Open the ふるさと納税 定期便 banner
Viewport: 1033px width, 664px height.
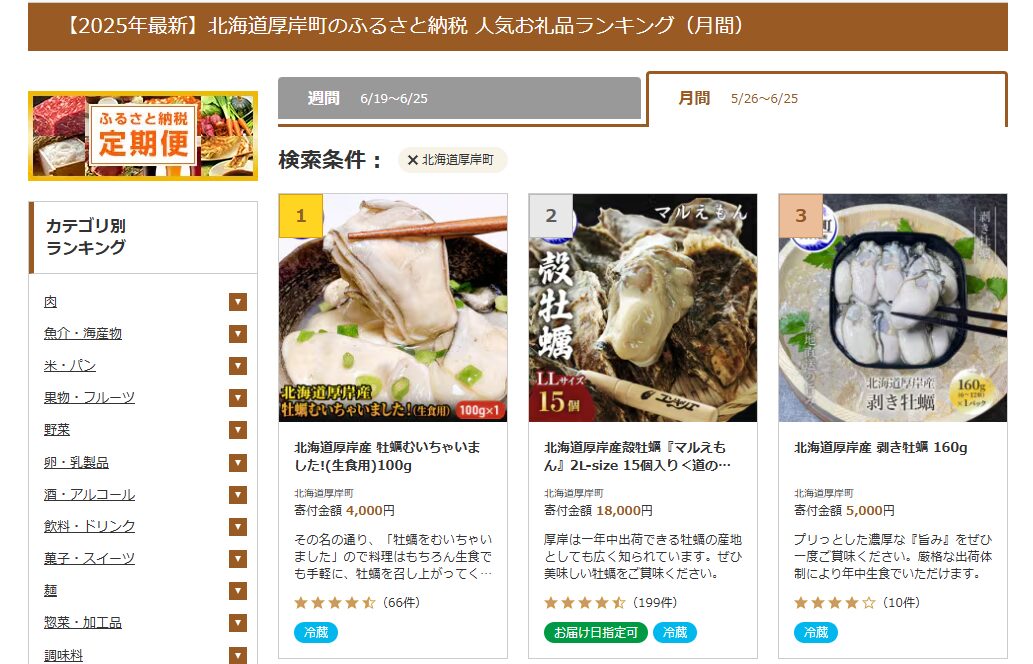pyautogui.click(x=143, y=136)
